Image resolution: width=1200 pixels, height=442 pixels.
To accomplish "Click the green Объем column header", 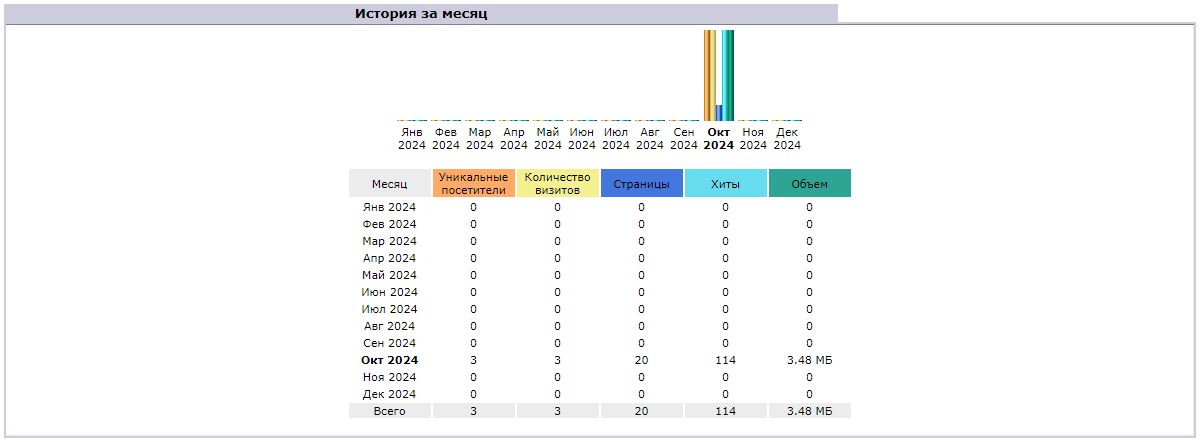I will 809,183.
